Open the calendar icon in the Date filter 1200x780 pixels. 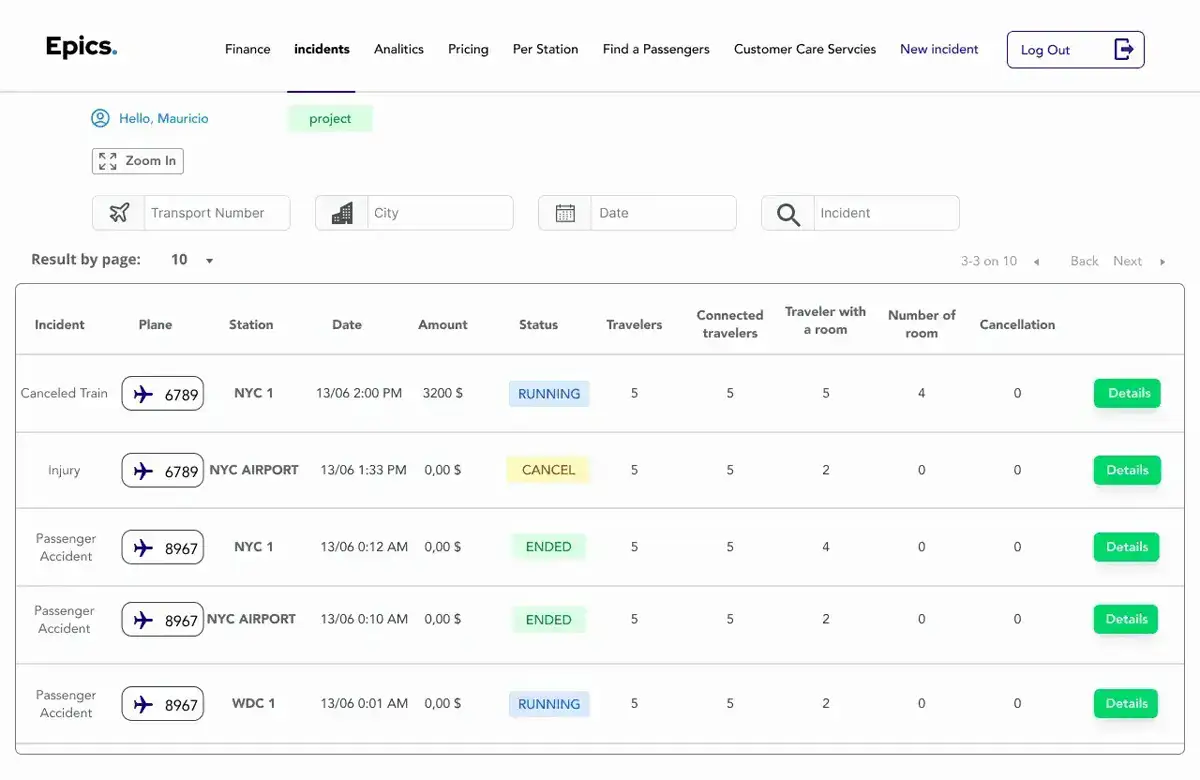(x=565, y=212)
